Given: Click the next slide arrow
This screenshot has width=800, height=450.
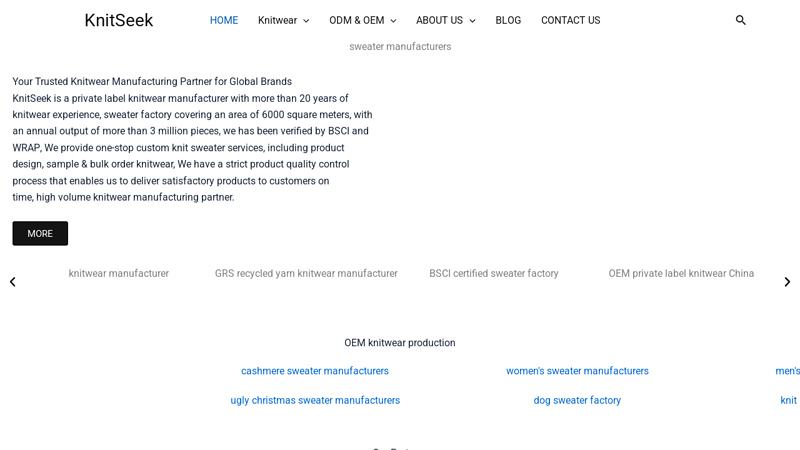Looking at the screenshot, I should pyautogui.click(x=787, y=282).
